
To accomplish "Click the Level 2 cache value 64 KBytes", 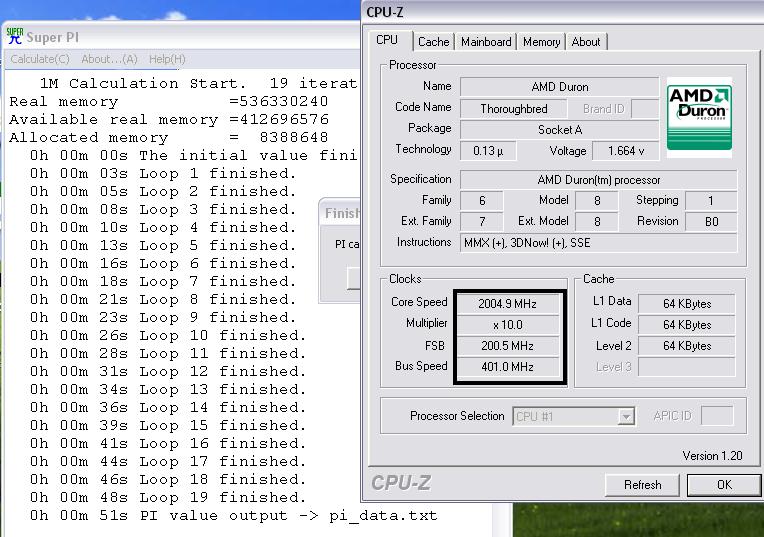I will click(687, 346).
